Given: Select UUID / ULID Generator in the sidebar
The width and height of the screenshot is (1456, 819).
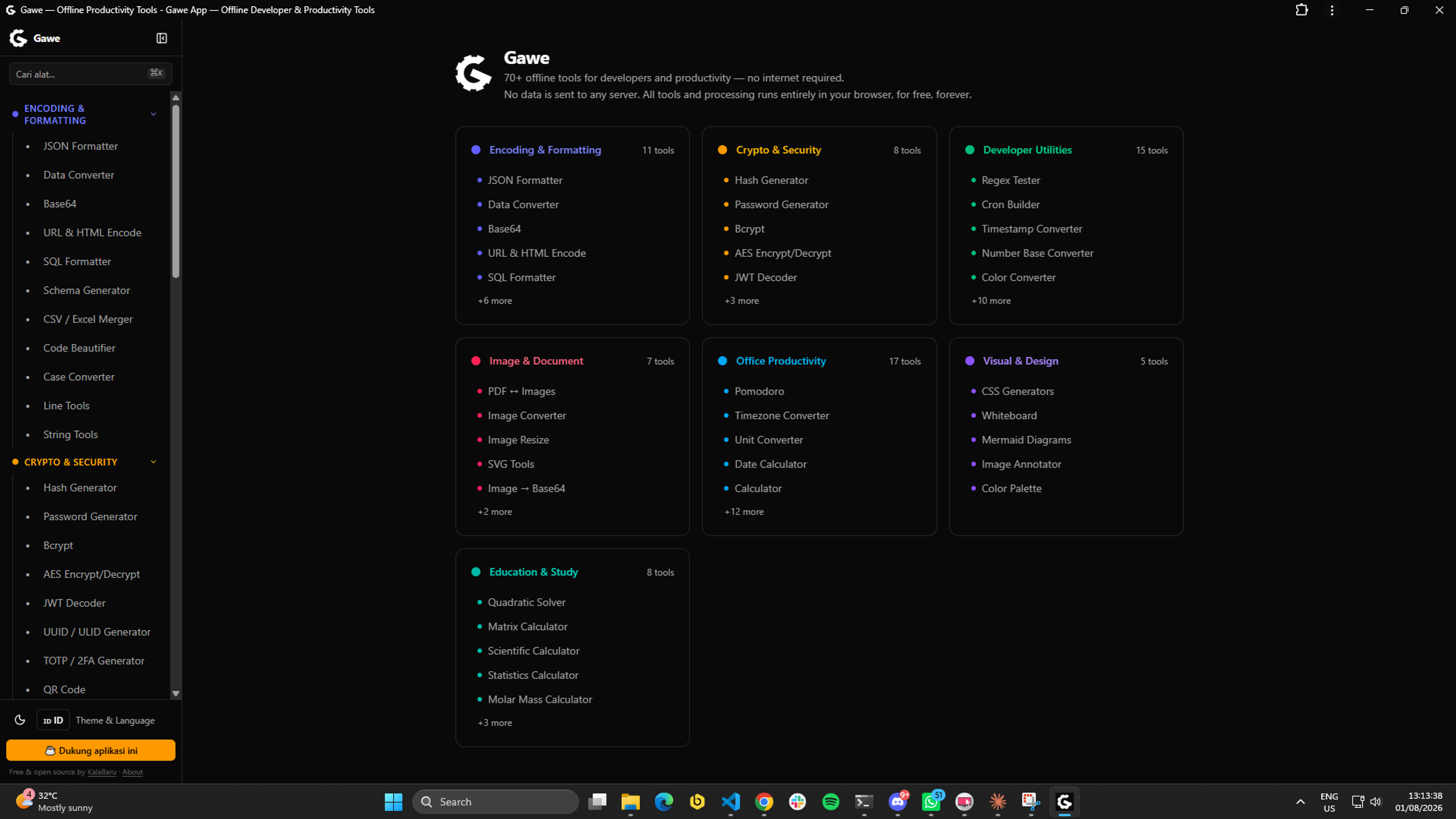Looking at the screenshot, I should coord(97,632).
